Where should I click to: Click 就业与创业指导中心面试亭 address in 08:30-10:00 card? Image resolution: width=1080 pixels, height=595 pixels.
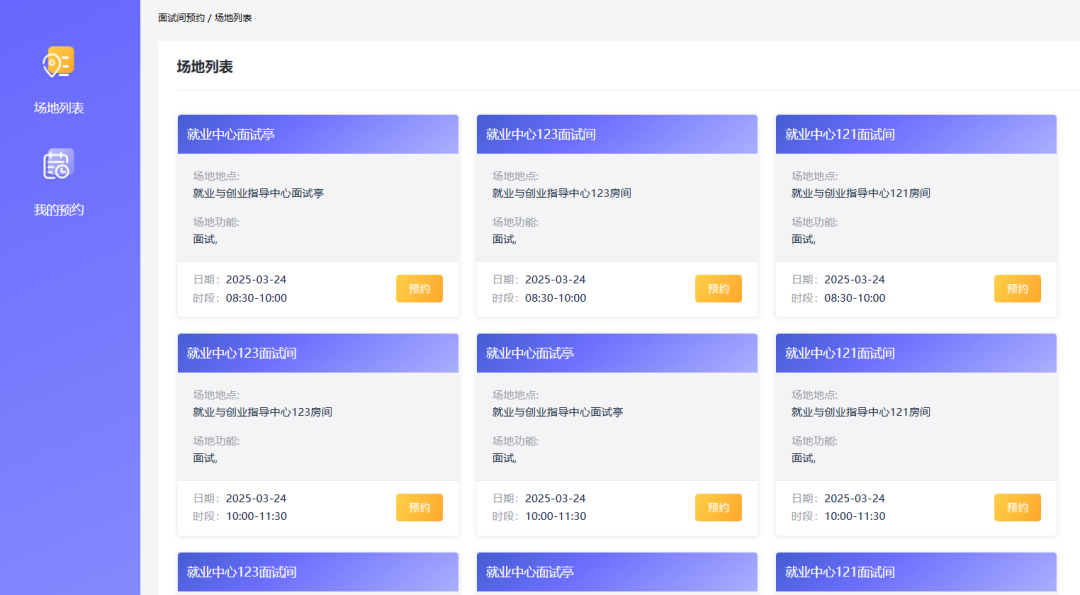[258, 194]
